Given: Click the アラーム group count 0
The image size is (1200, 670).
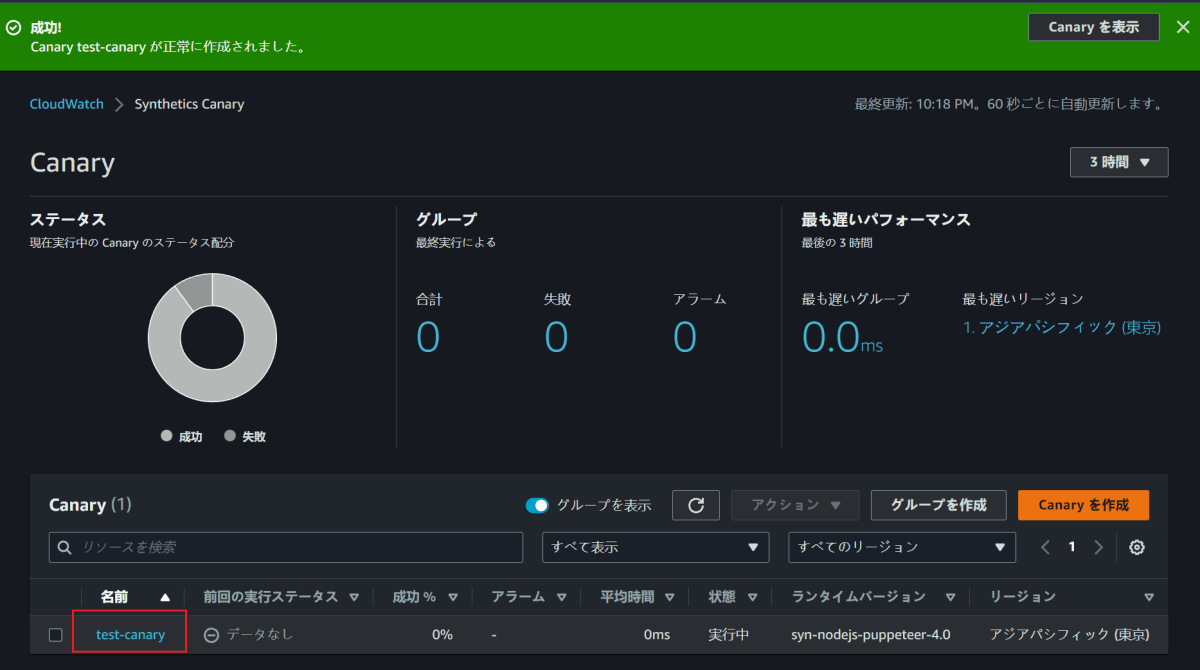Looking at the screenshot, I should (685, 337).
